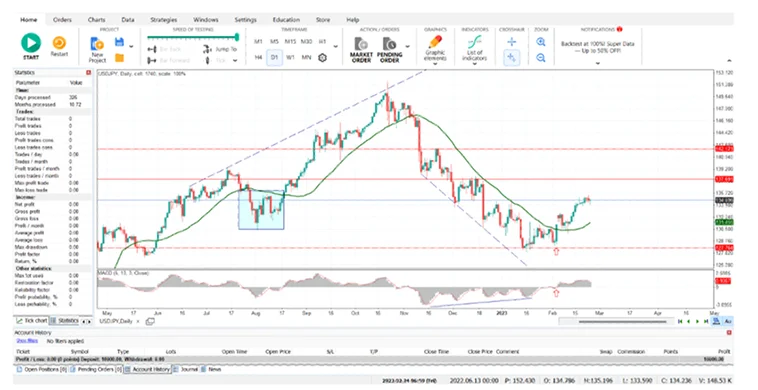758x390 pixels.
Task: Toggle chart auto-scroll Au button
Action: coord(728,321)
